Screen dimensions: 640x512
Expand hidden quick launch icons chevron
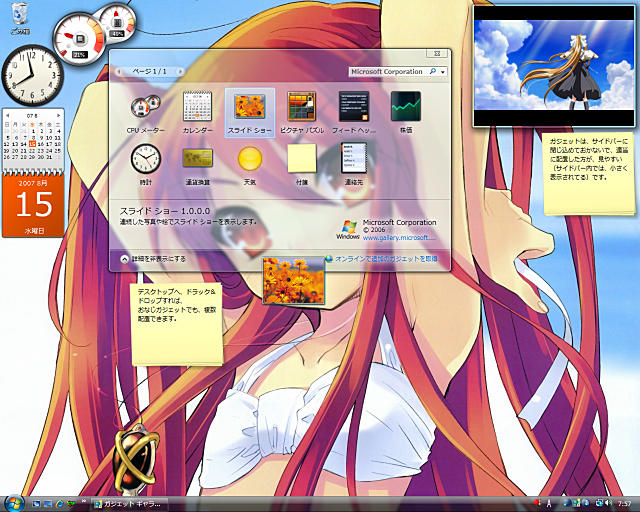pos(84,501)
